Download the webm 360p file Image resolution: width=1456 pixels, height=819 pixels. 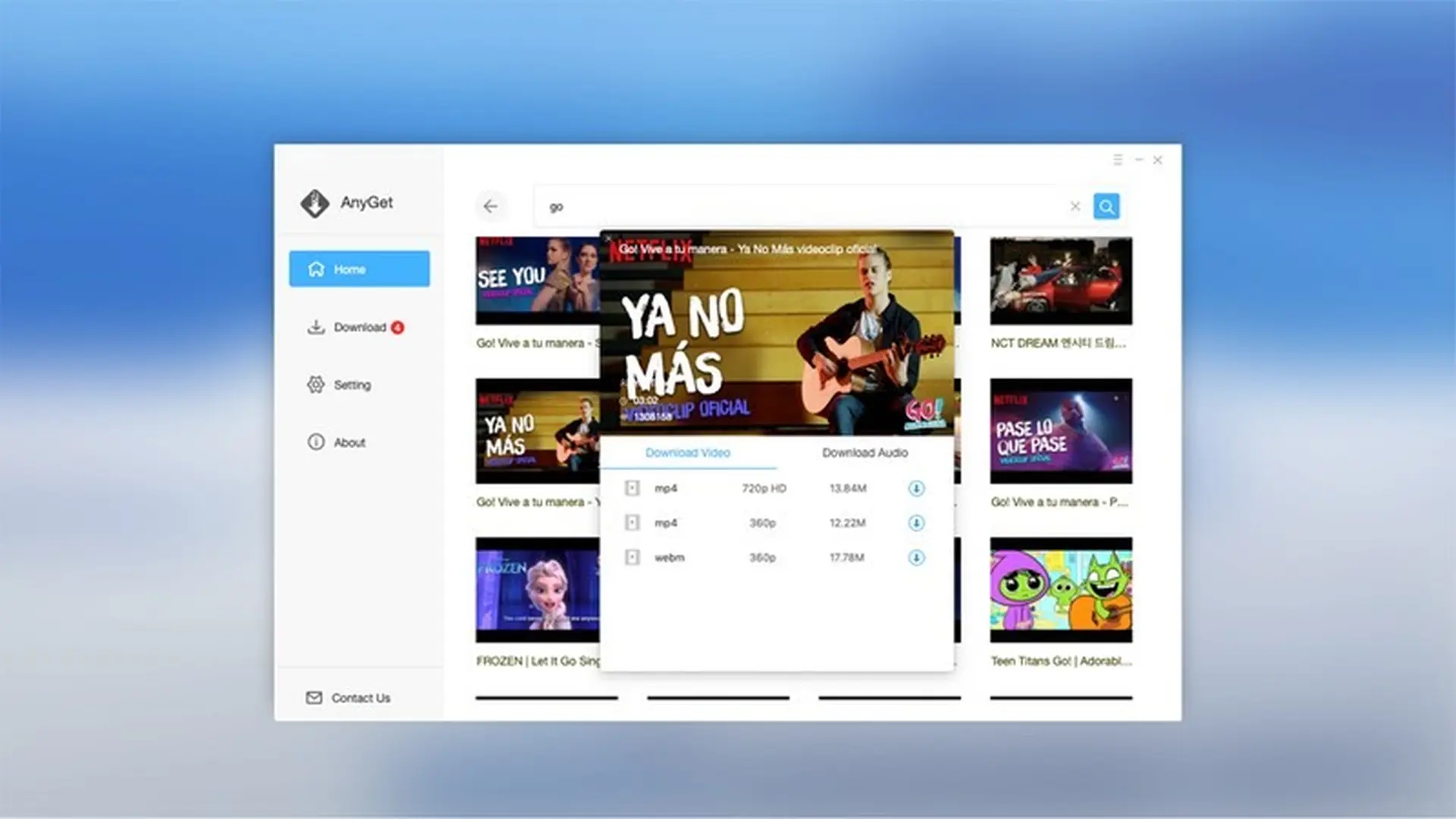click(915, 557)
